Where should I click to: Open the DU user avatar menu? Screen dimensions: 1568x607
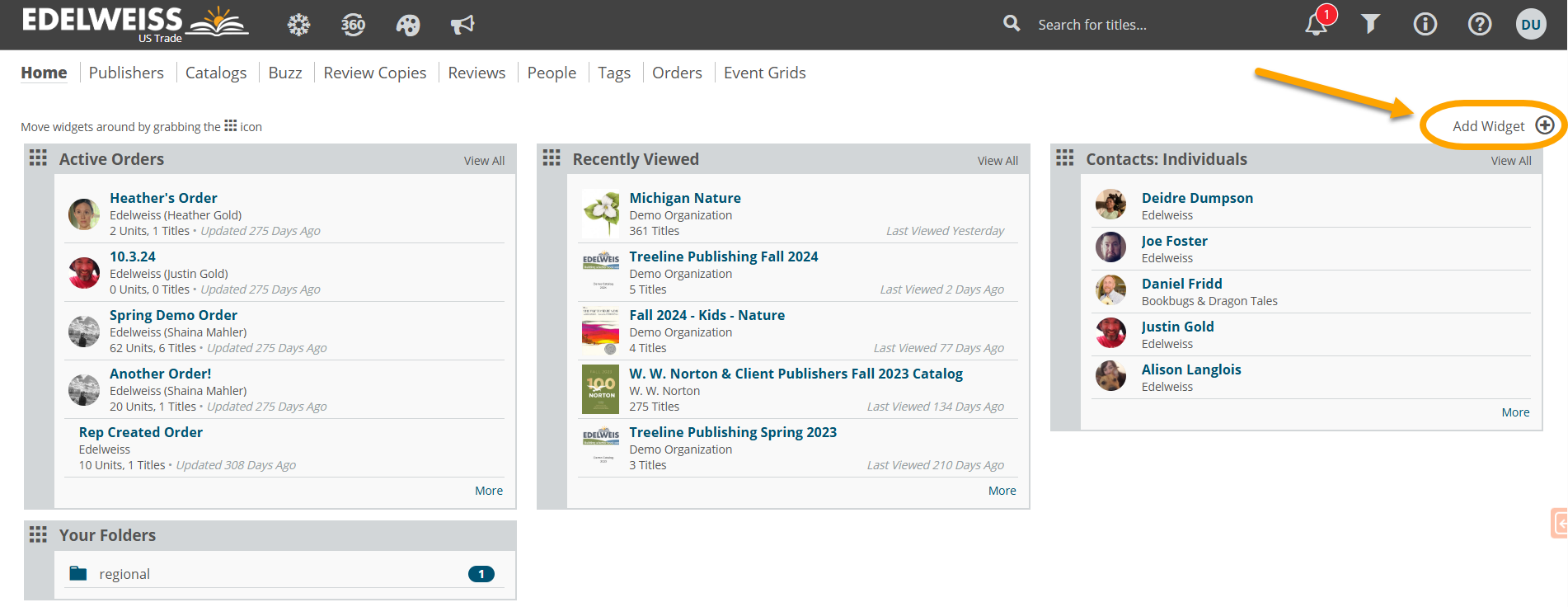point(1530,25)
